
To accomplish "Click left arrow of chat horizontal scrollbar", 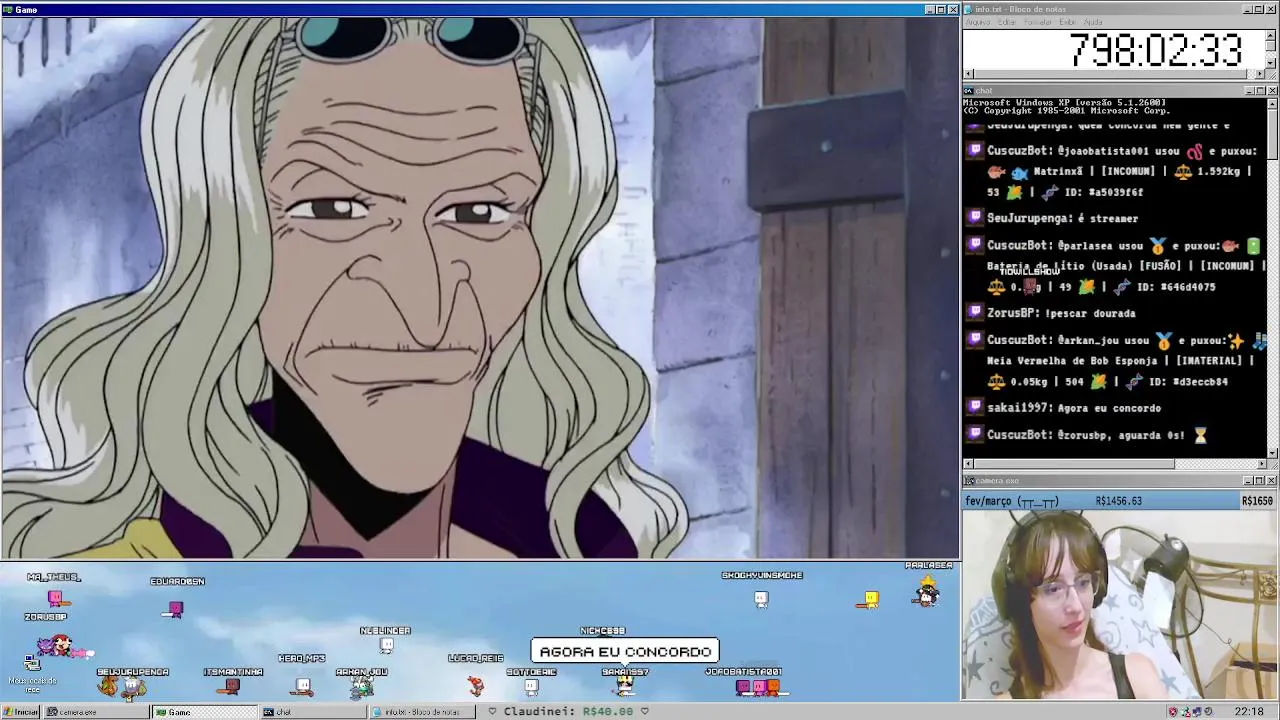I will 968,464.
